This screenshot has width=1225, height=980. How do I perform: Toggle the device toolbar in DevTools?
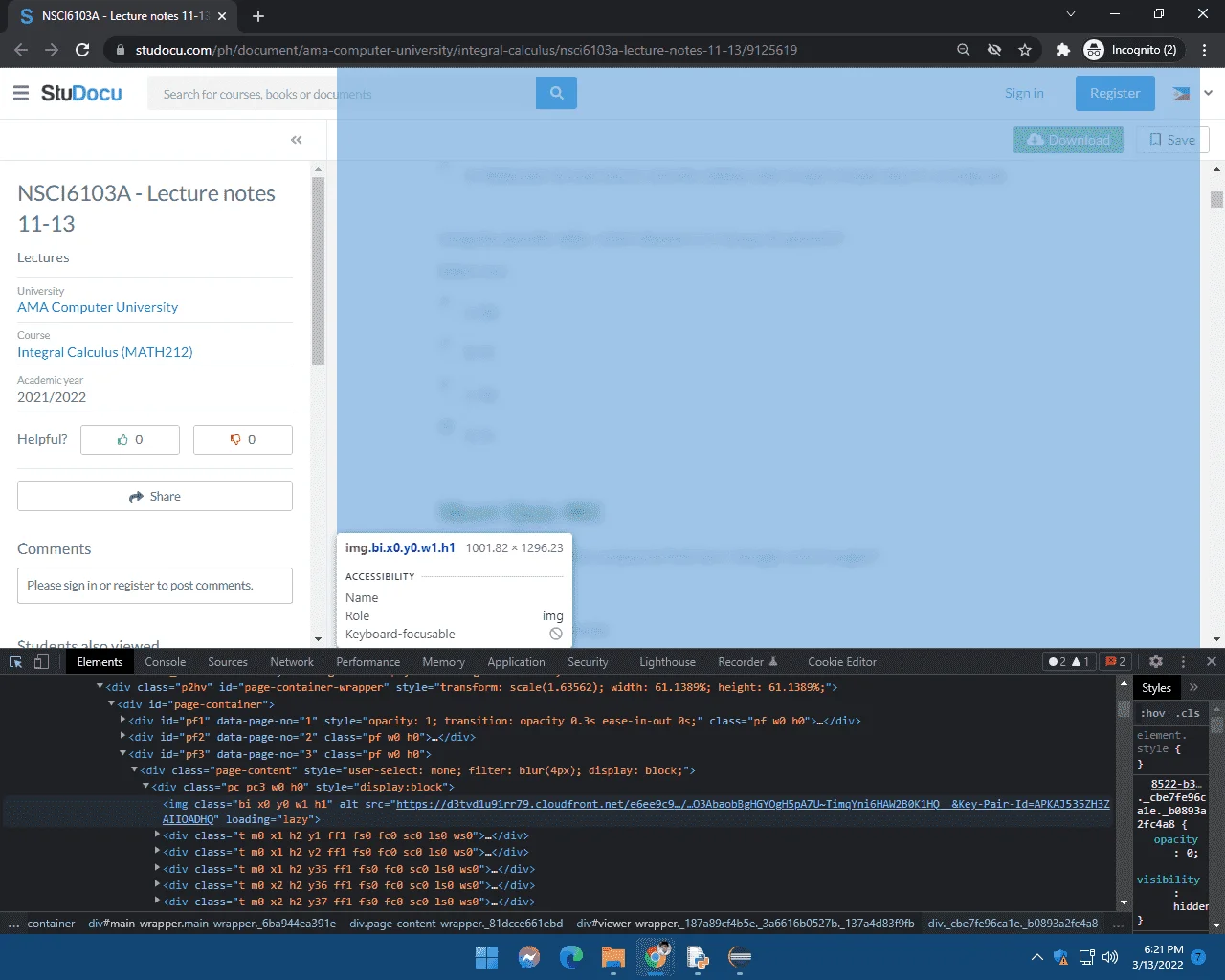(41, 661)
